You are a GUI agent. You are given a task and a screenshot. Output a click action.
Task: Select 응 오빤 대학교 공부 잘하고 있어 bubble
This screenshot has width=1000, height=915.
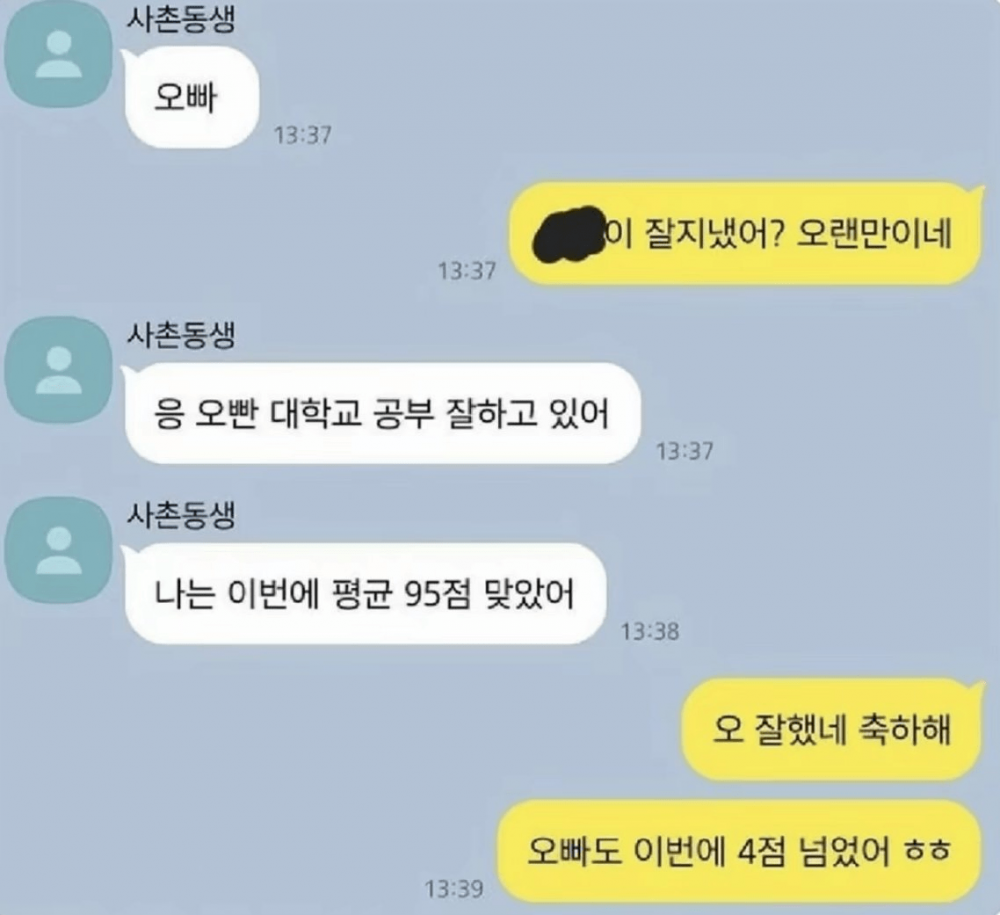pyautogui.click(x=381, y=413)
